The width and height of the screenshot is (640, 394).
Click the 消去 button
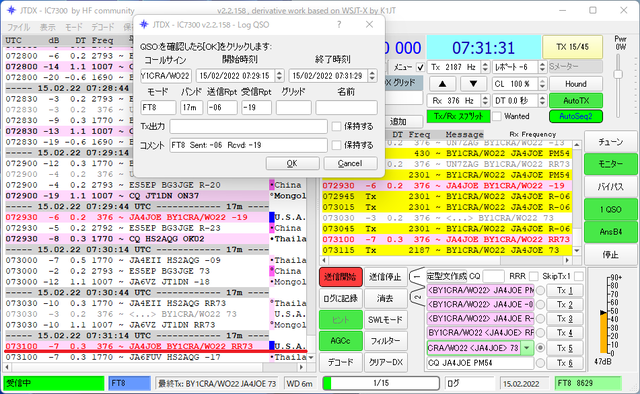[x=385, y=298]
